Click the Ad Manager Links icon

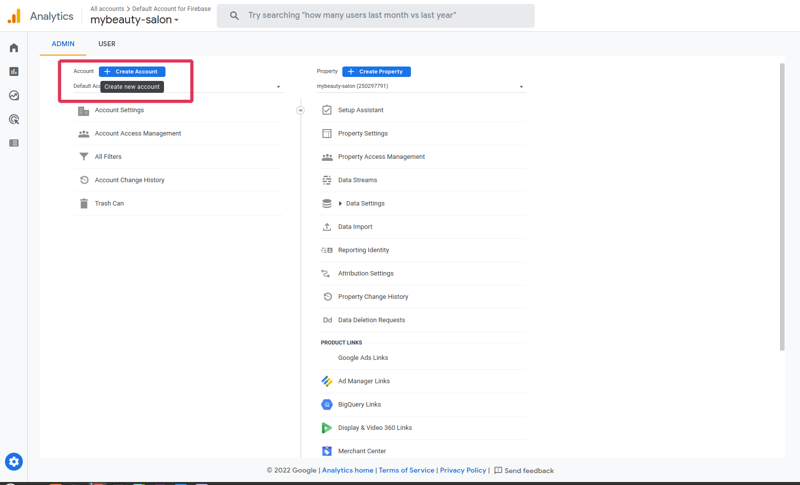click(327, 381)
